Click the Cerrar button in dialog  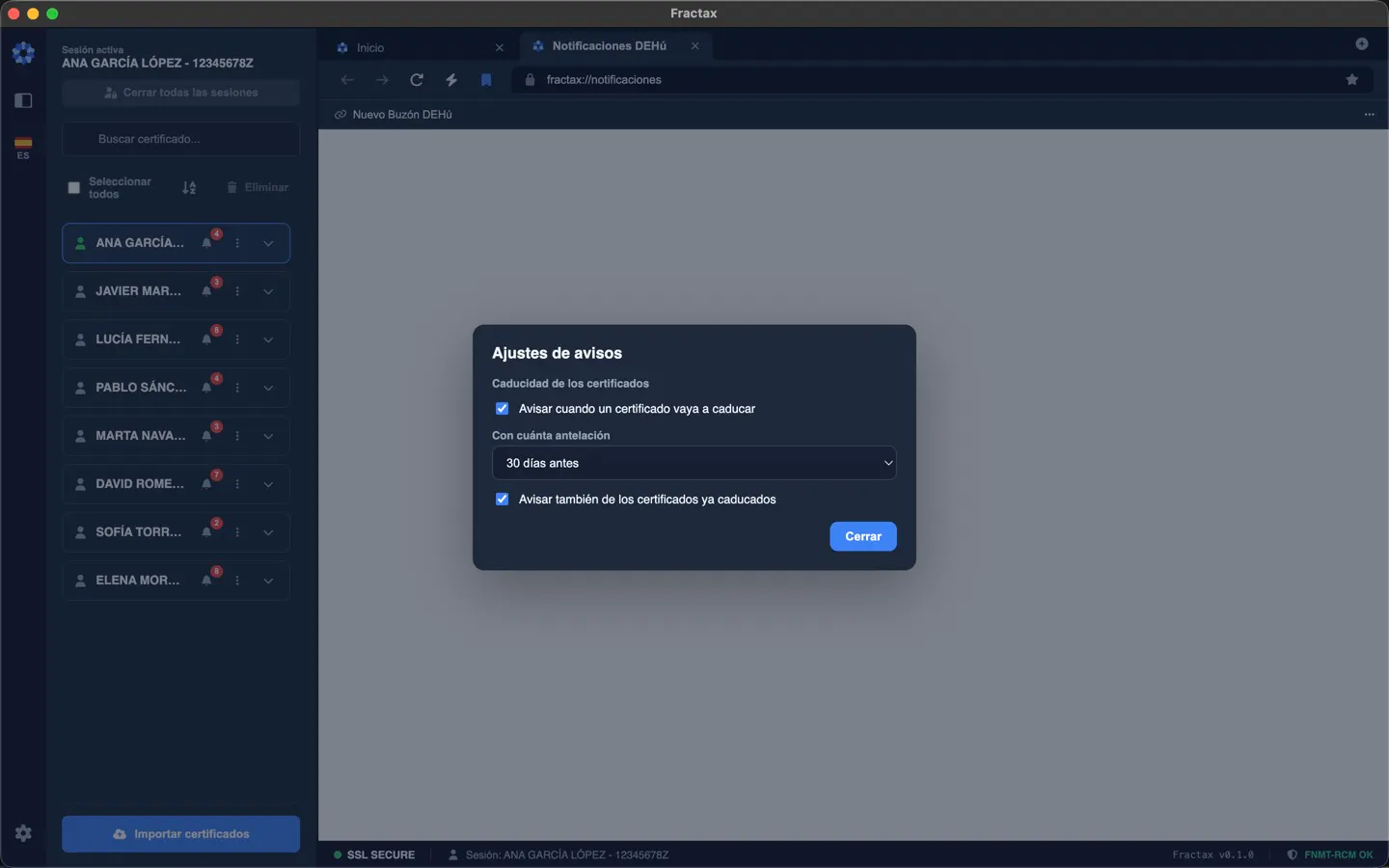863,536
